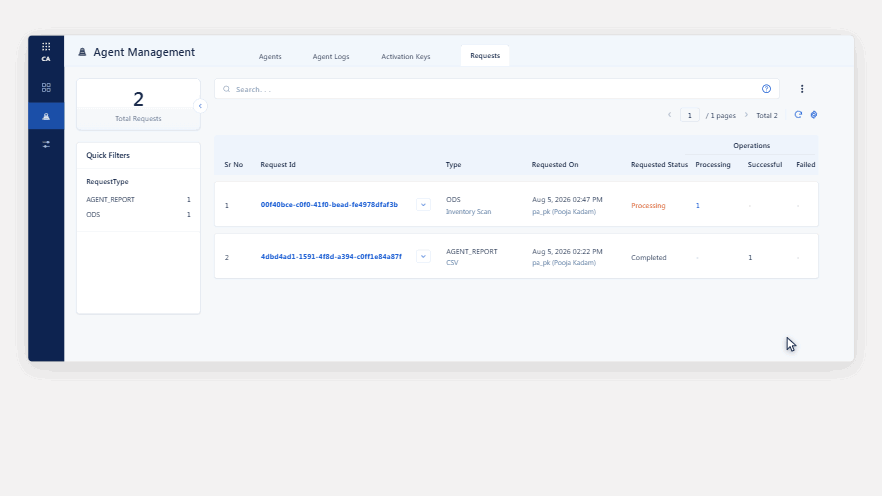
Task: Click the Failed column header
Action: 806,165
